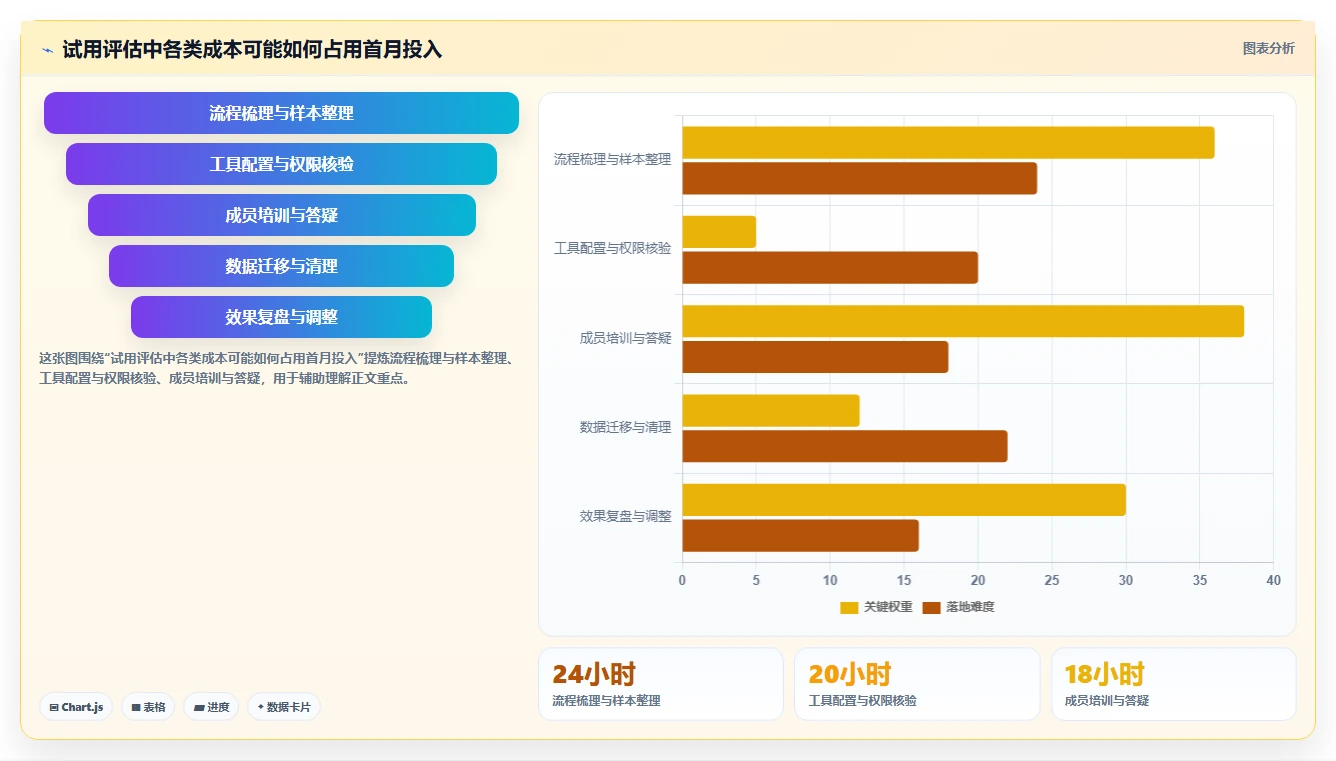Click the 落地难度 bar for 流程梳理与样本整理
This screenshot has width=1336, height=761.
[x=860, y=179]
